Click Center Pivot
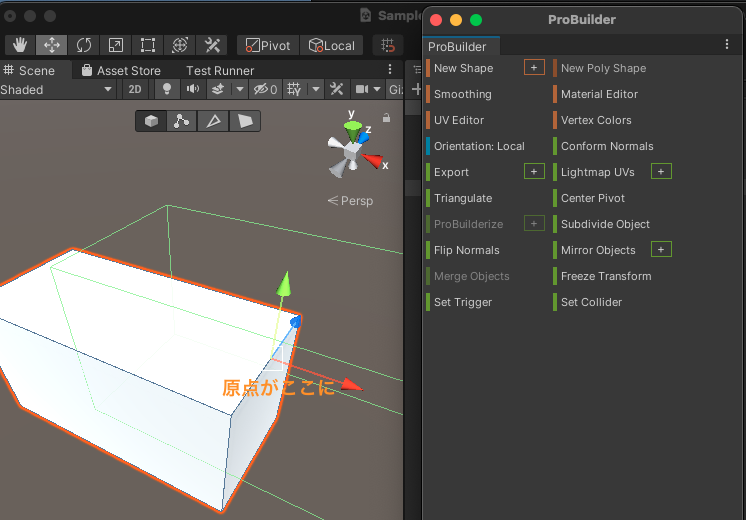746x520 pixels. [593, 198]
